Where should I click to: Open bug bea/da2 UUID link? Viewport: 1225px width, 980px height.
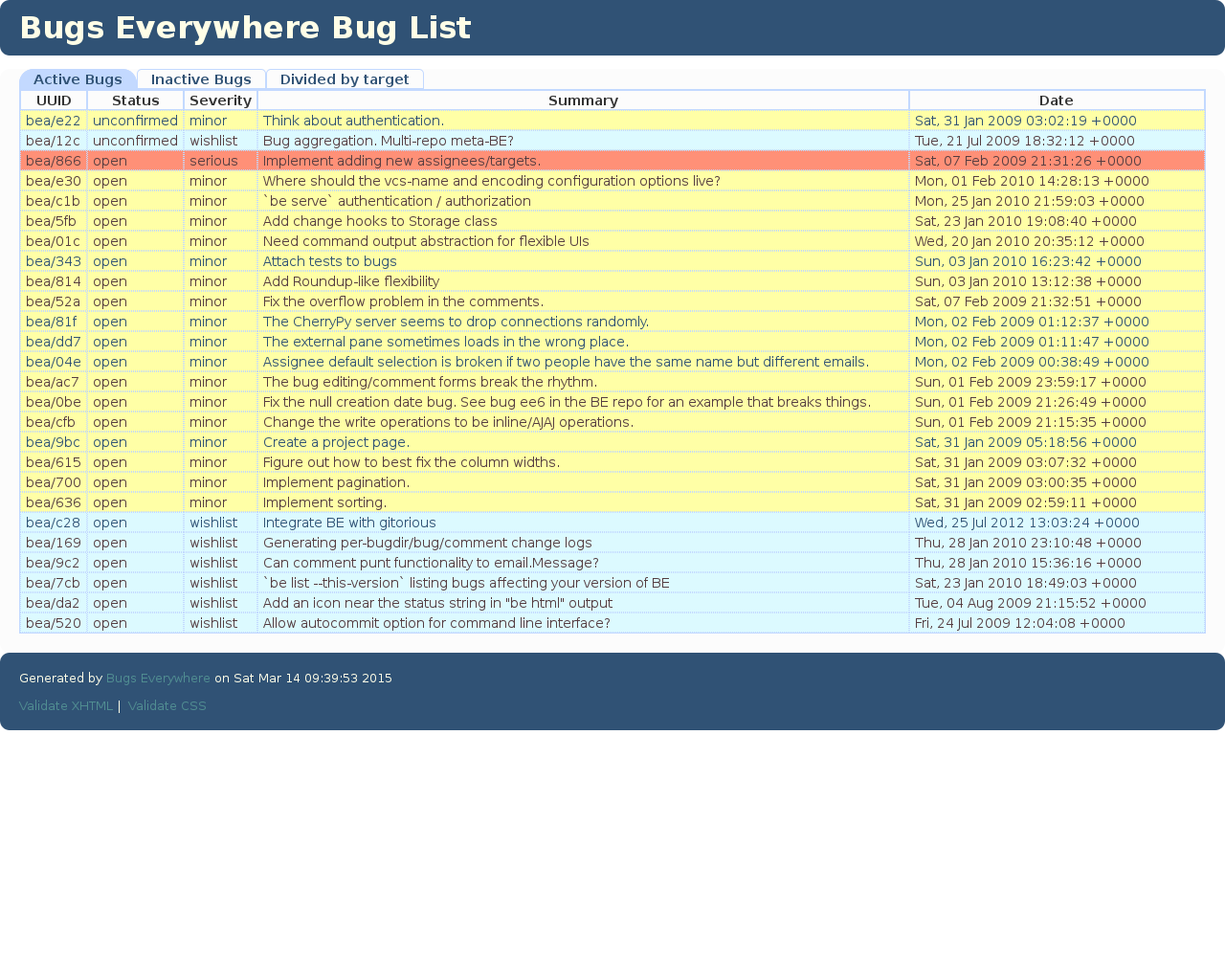[54, 603]
